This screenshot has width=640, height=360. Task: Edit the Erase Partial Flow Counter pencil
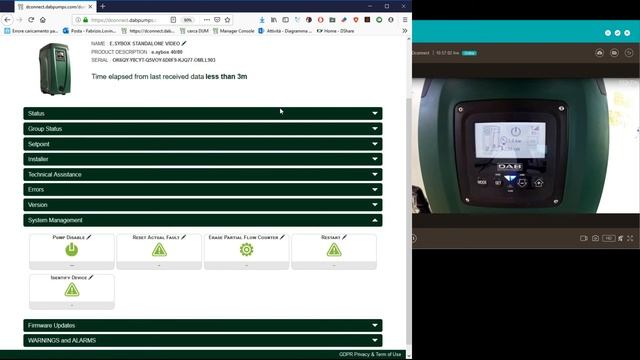pos(282,237)
